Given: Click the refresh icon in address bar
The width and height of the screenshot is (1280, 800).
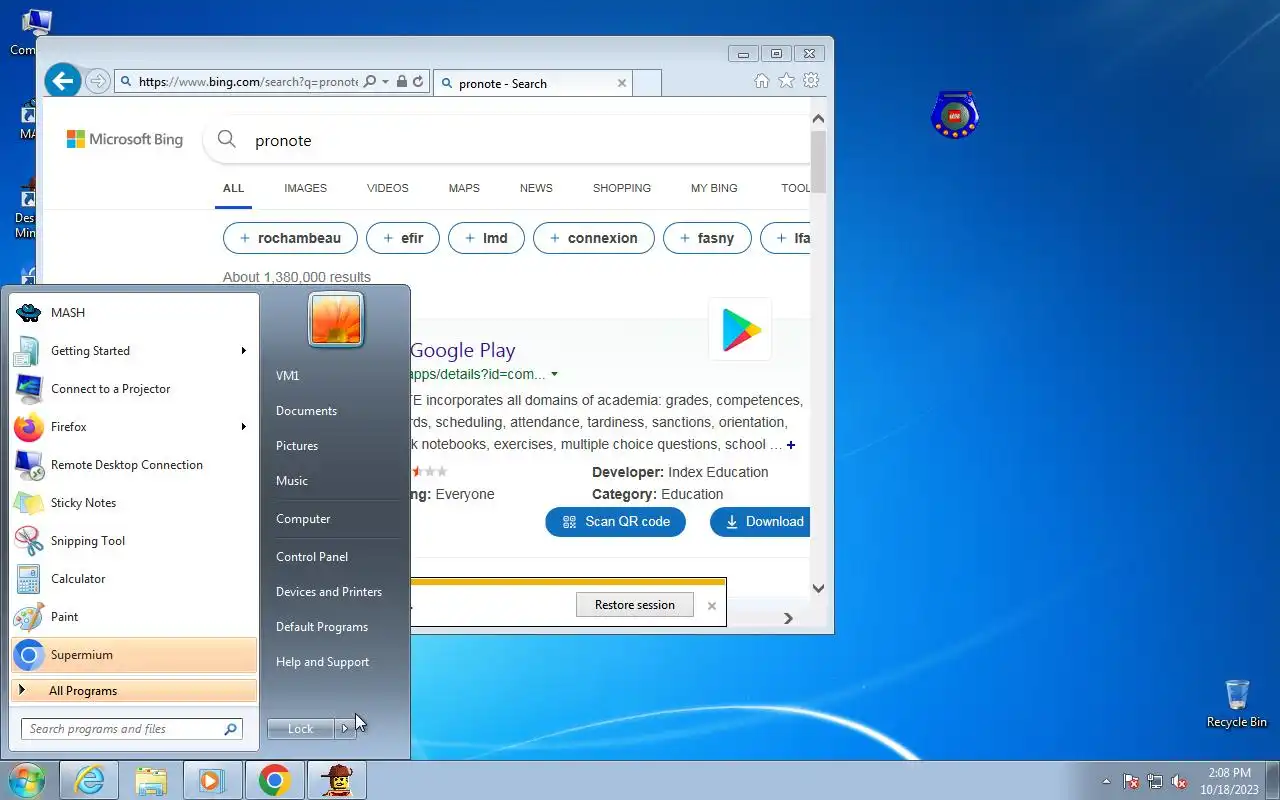Looking at the screenshot, I should (x=418, y=82).
